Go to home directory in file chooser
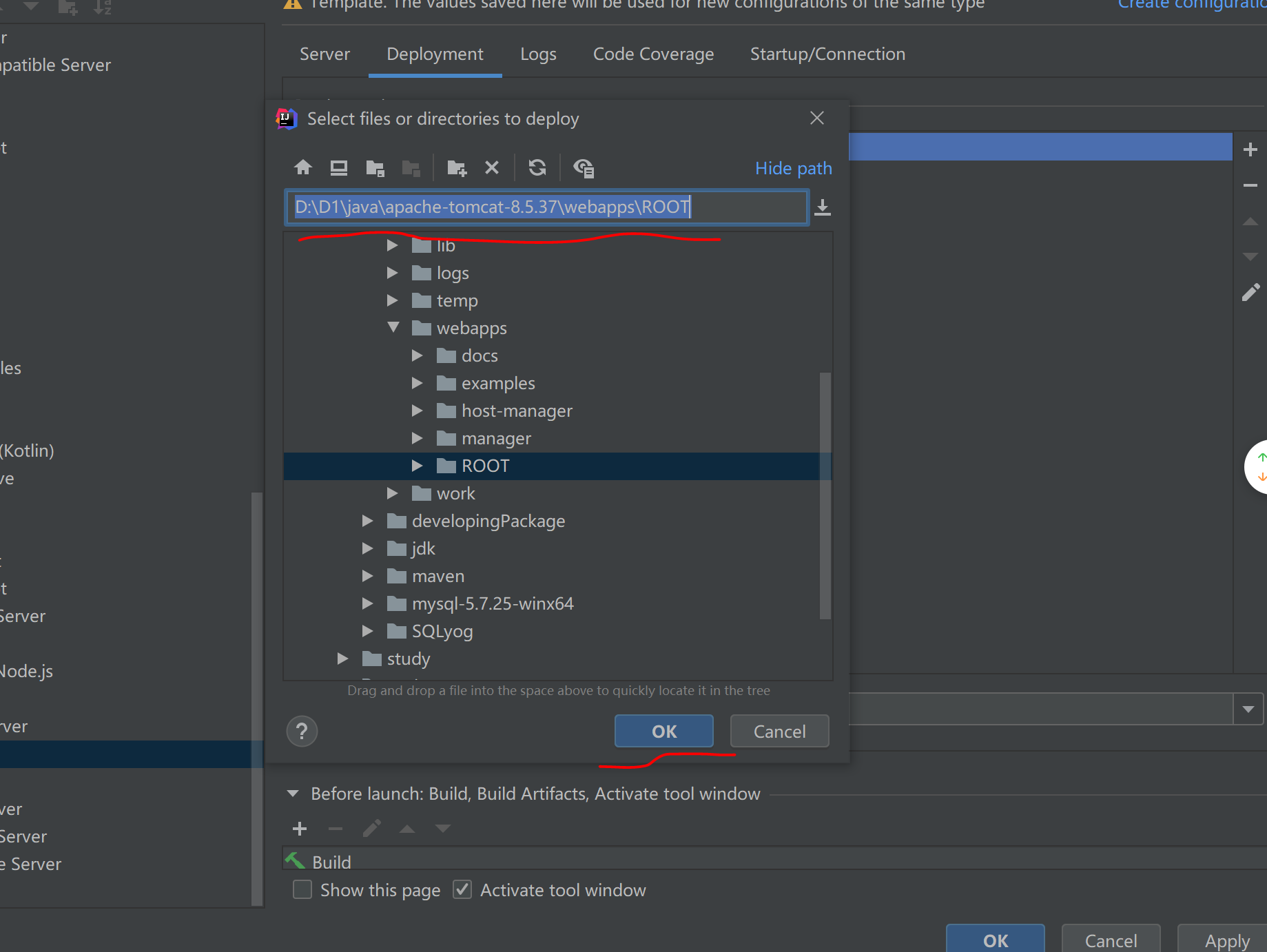The height and width of the screenshot is (952, 1267). click(303, 167)
